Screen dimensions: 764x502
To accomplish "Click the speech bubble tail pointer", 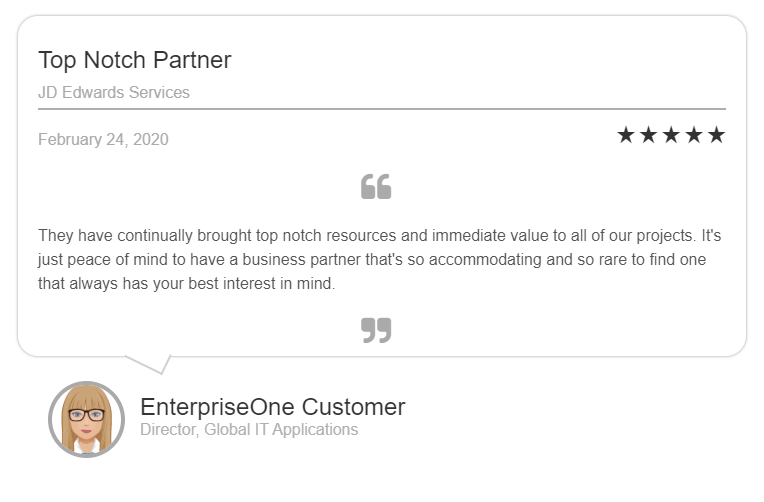I will 149,365.
